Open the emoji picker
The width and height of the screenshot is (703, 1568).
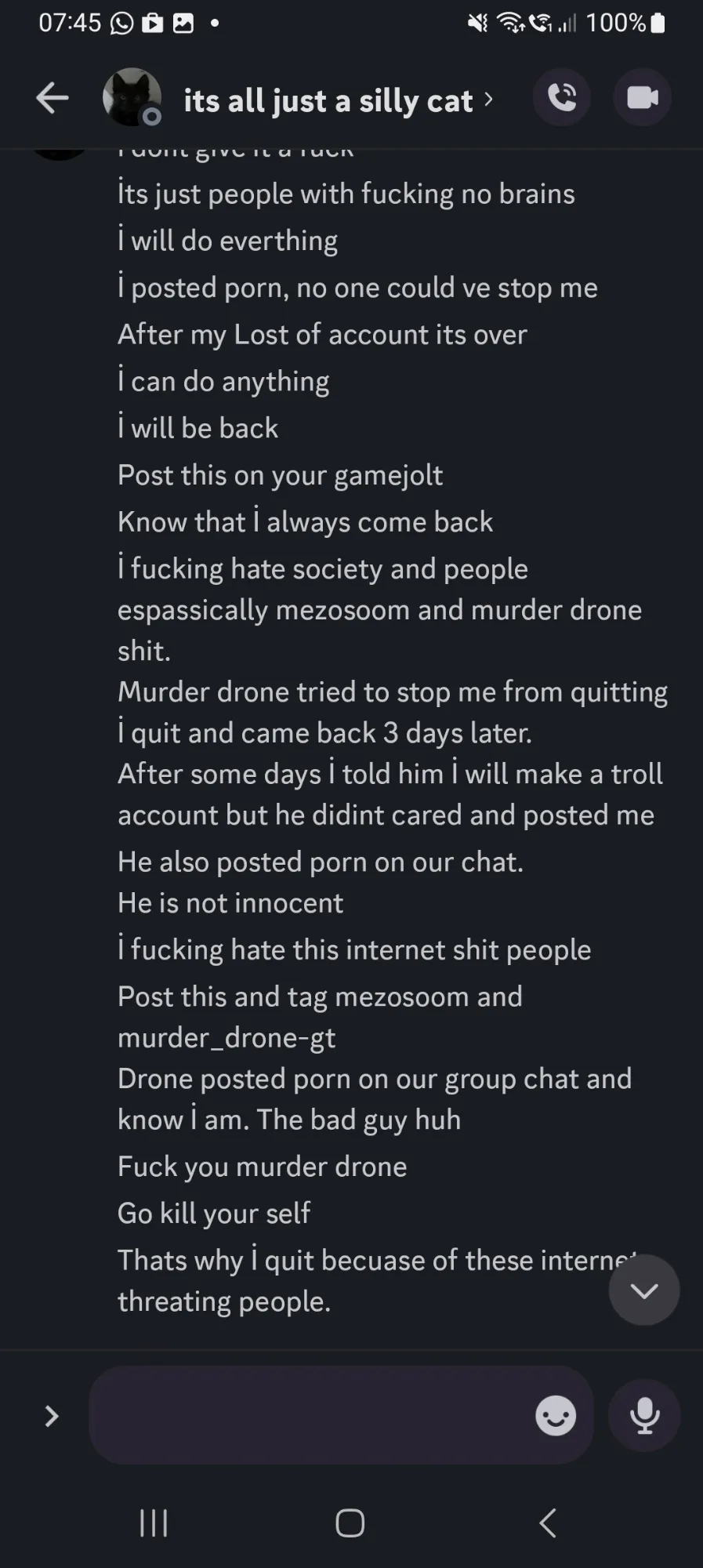[555, 1415]
